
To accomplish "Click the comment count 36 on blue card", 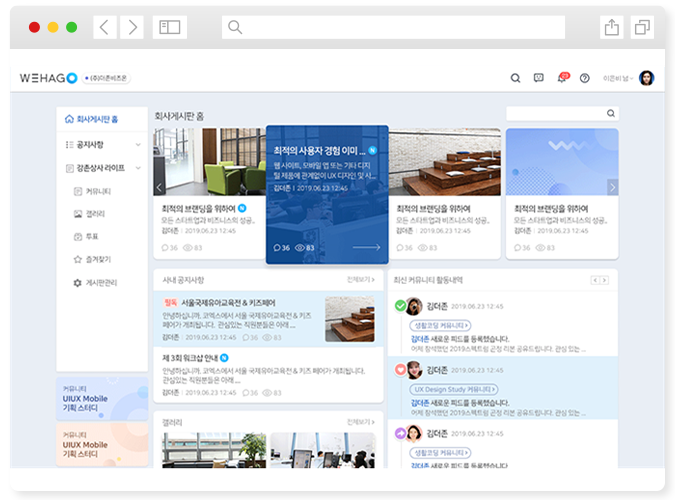I will (x=282, y=248).
